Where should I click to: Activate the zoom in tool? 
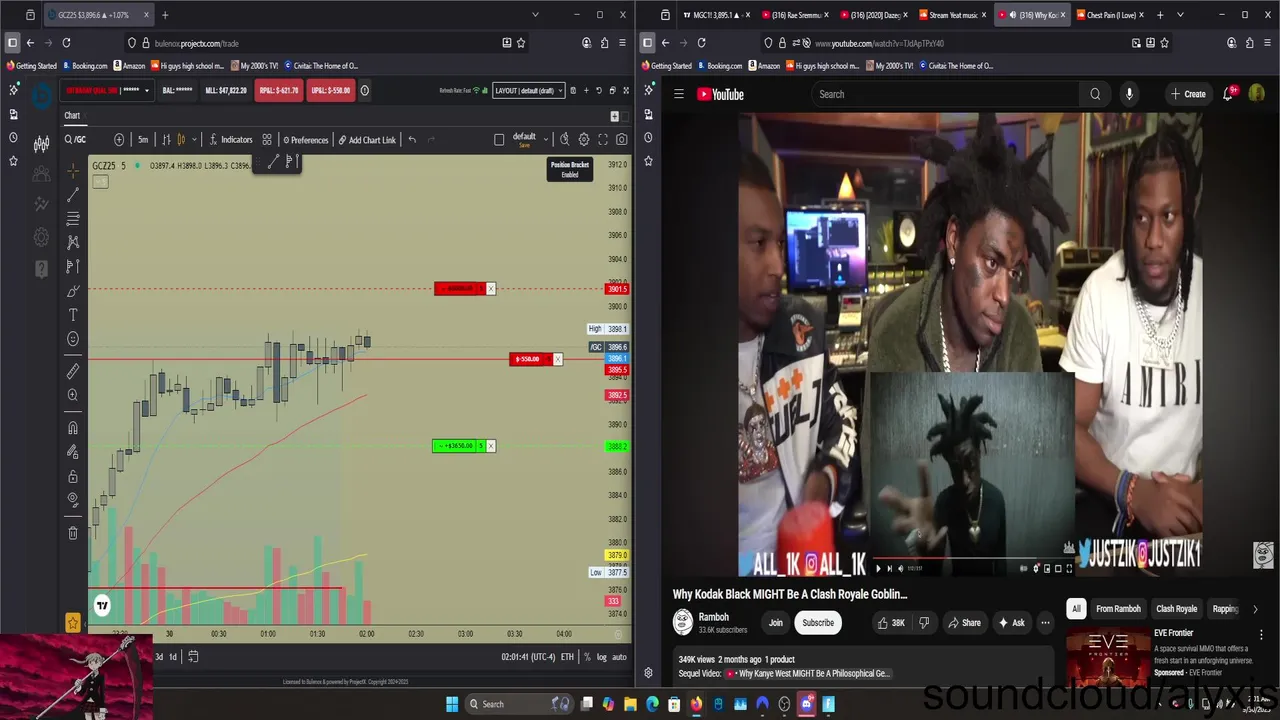(73, 395)
